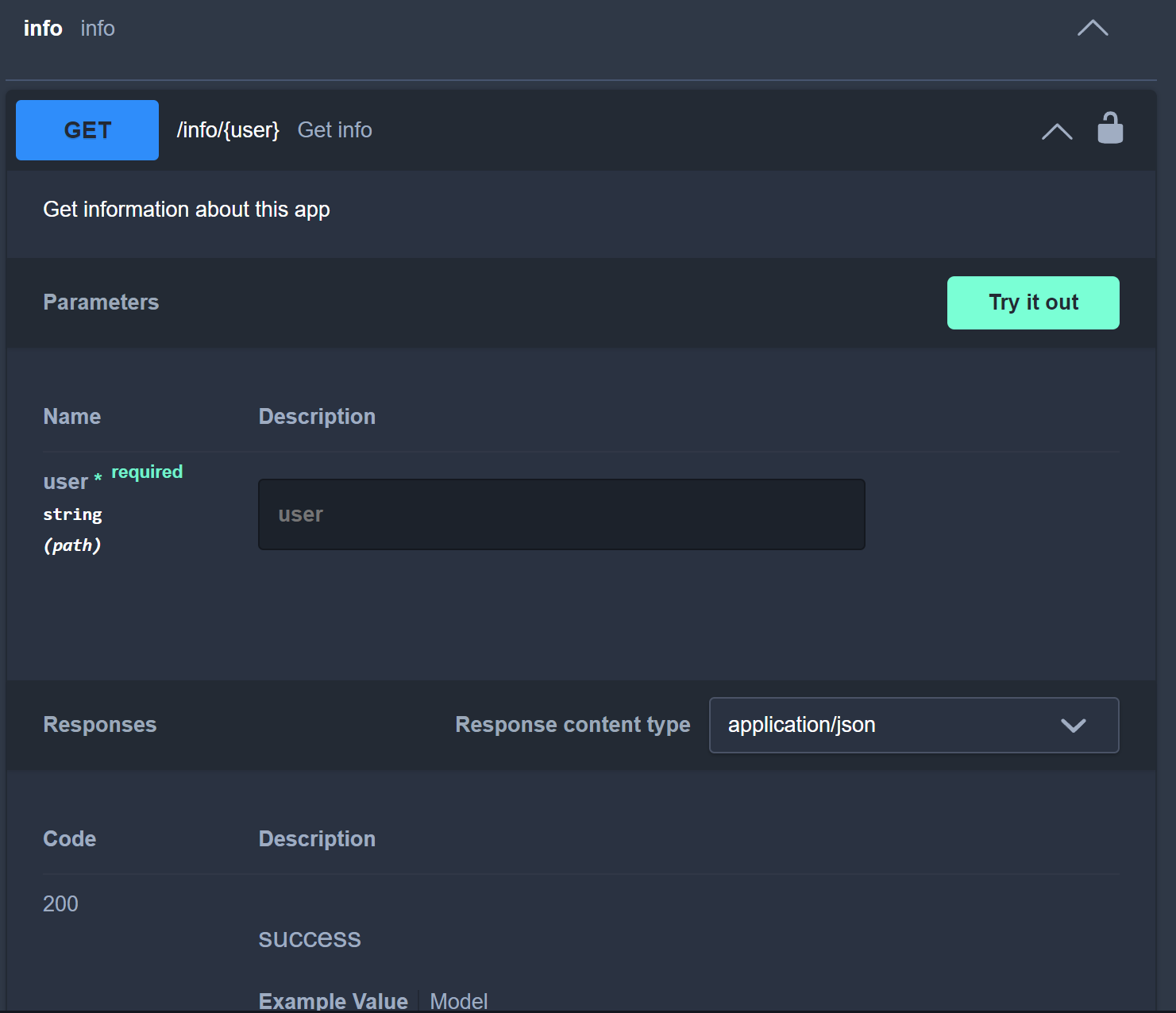Click into the user parameter input field
The image size is (1176, 1013).
(561, 514)
